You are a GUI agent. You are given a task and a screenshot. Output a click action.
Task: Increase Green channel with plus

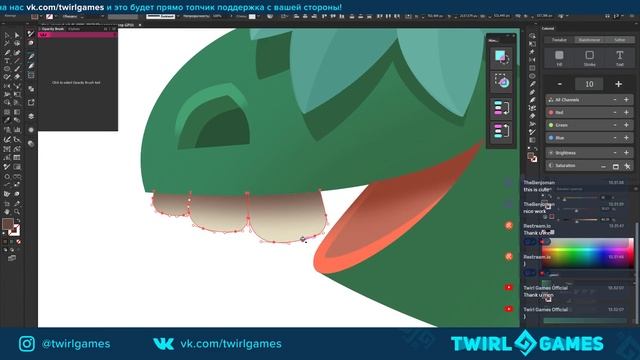pyautogui.click(x=626, y=125)
